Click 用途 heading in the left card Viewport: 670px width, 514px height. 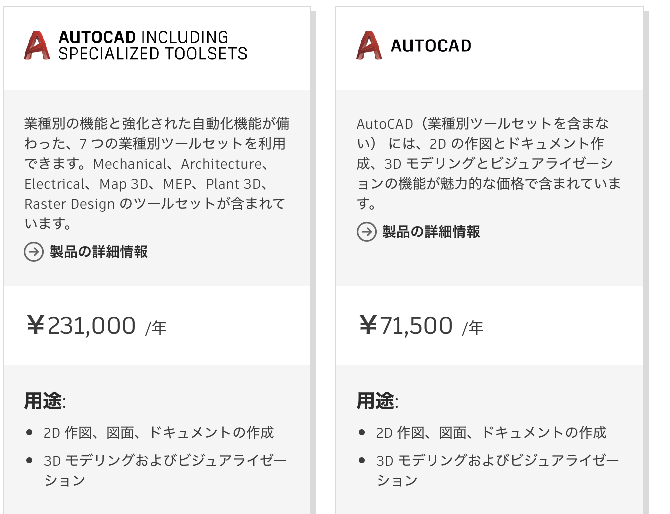[x=44, y=401]
